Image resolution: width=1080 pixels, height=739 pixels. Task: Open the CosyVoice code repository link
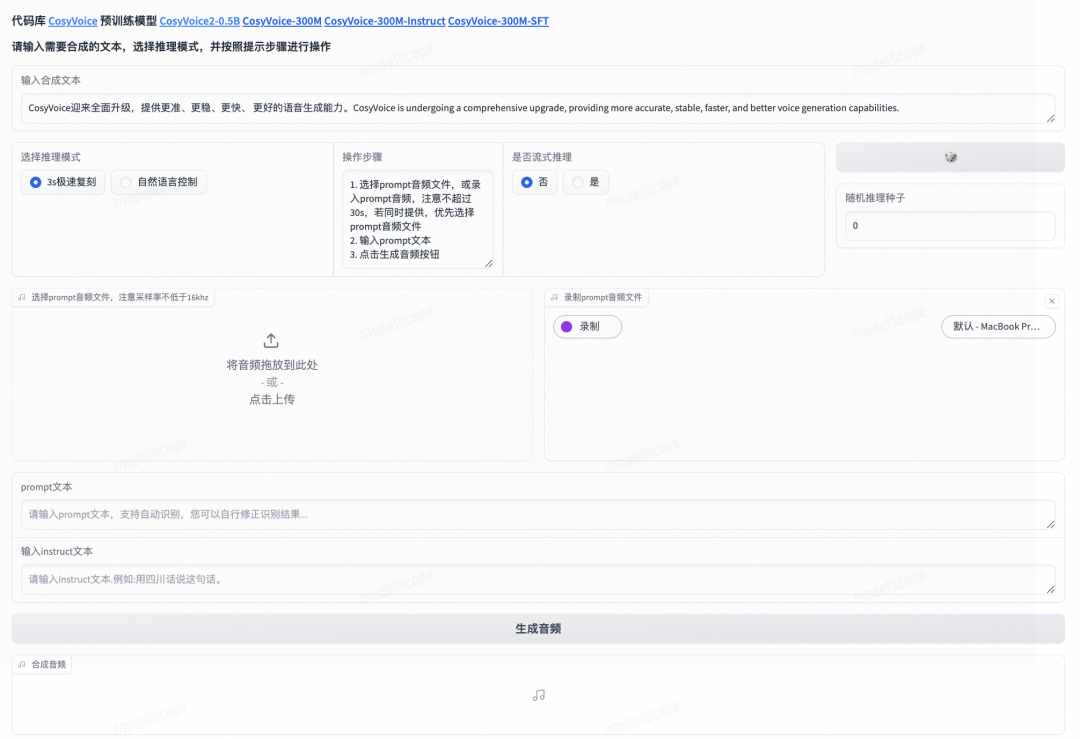(72, 20)
